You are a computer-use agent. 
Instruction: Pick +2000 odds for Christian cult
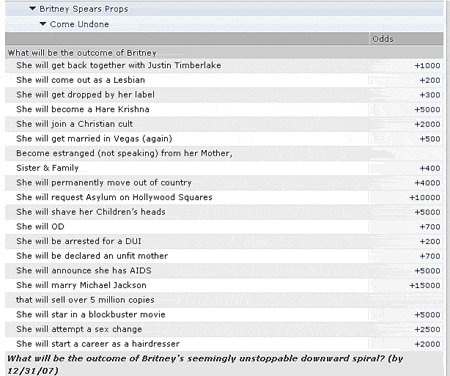coord(427,124)
